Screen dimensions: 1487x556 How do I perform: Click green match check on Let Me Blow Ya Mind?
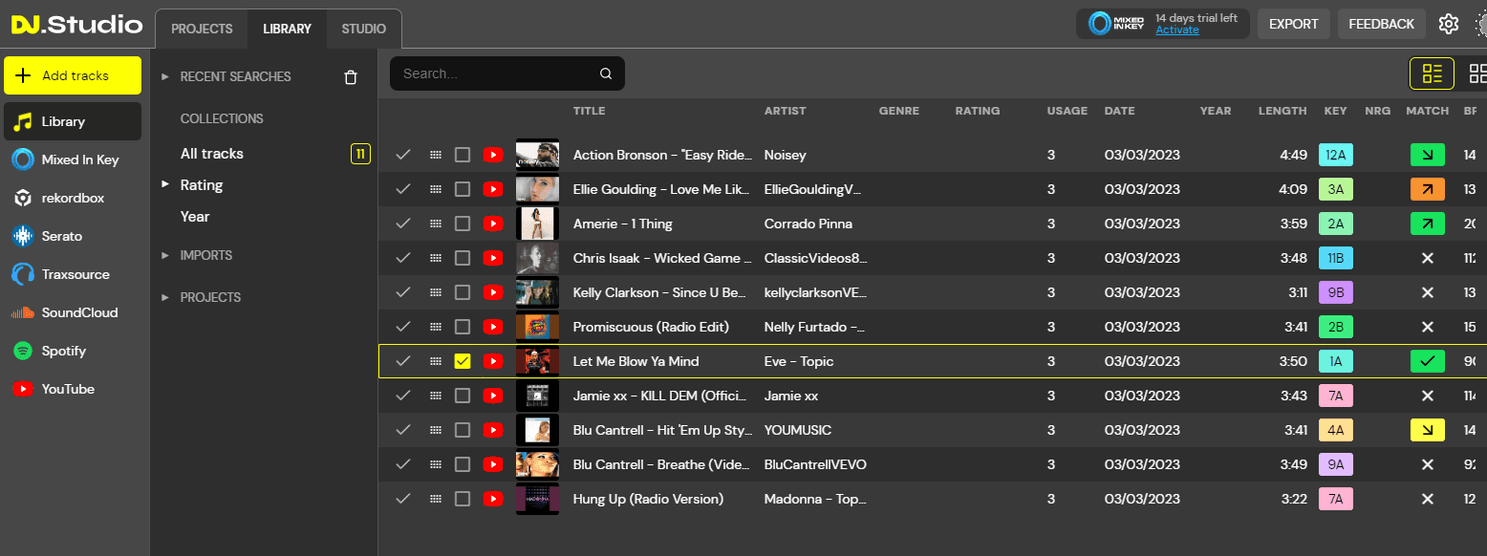click(1427, 361)
